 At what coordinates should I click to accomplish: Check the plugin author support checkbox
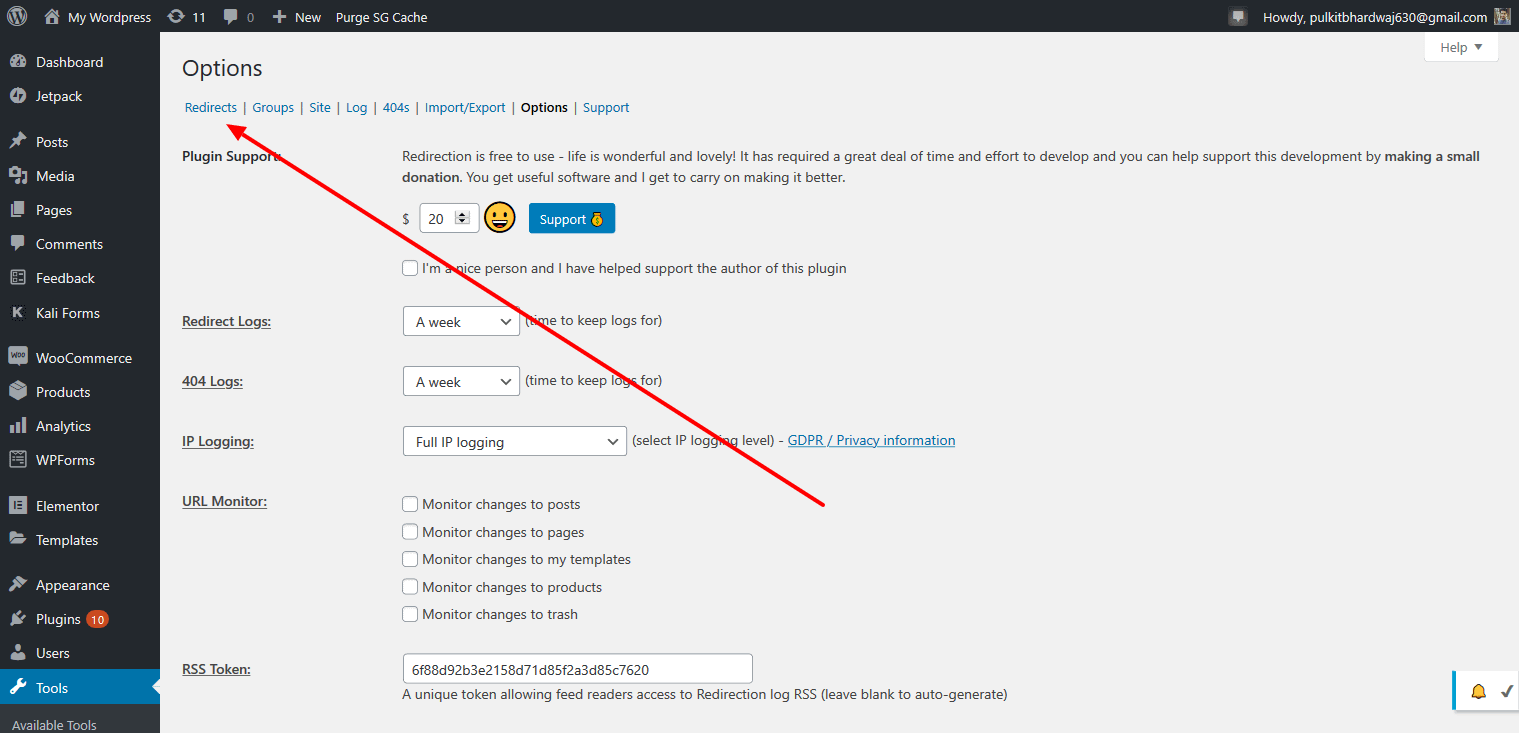point(410,267)
